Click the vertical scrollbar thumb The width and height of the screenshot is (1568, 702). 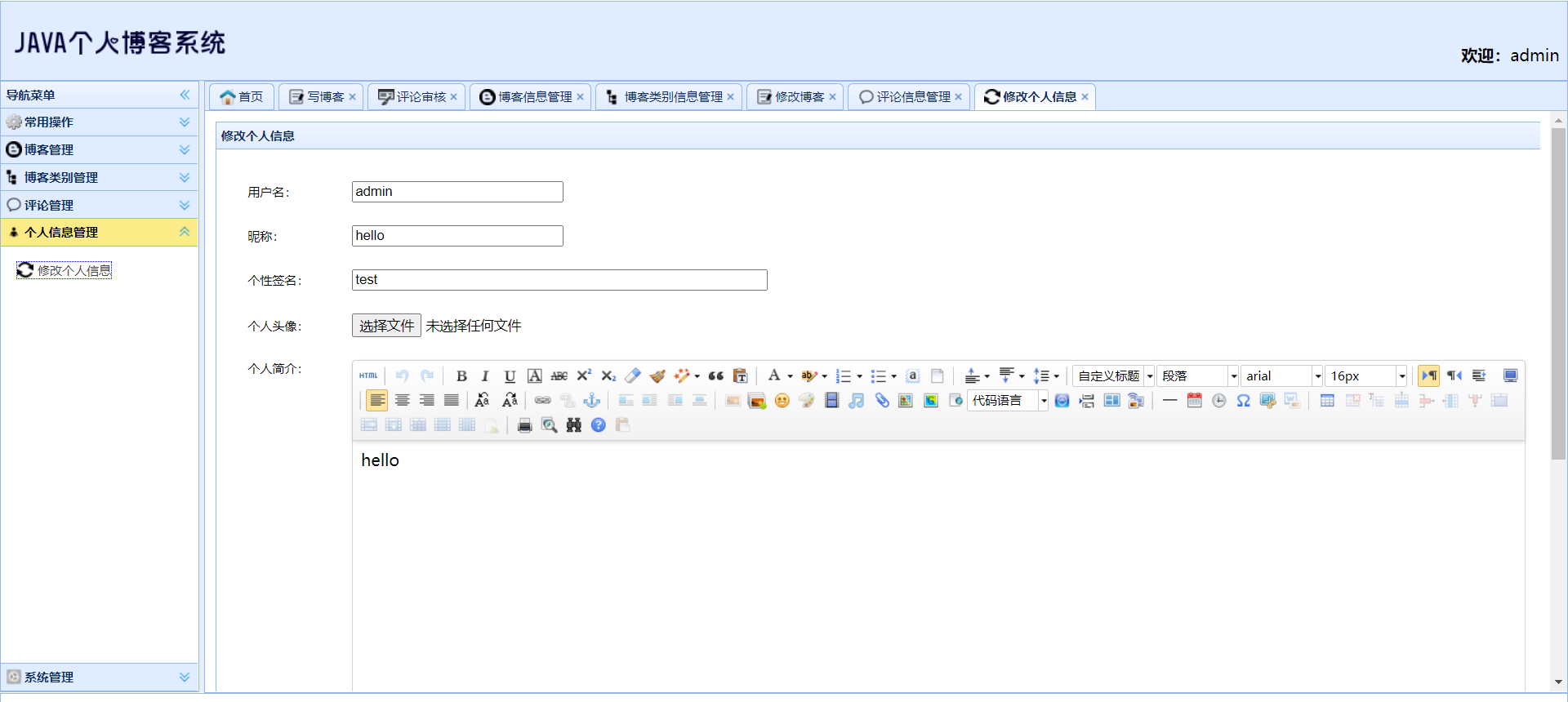[1558, 294]
